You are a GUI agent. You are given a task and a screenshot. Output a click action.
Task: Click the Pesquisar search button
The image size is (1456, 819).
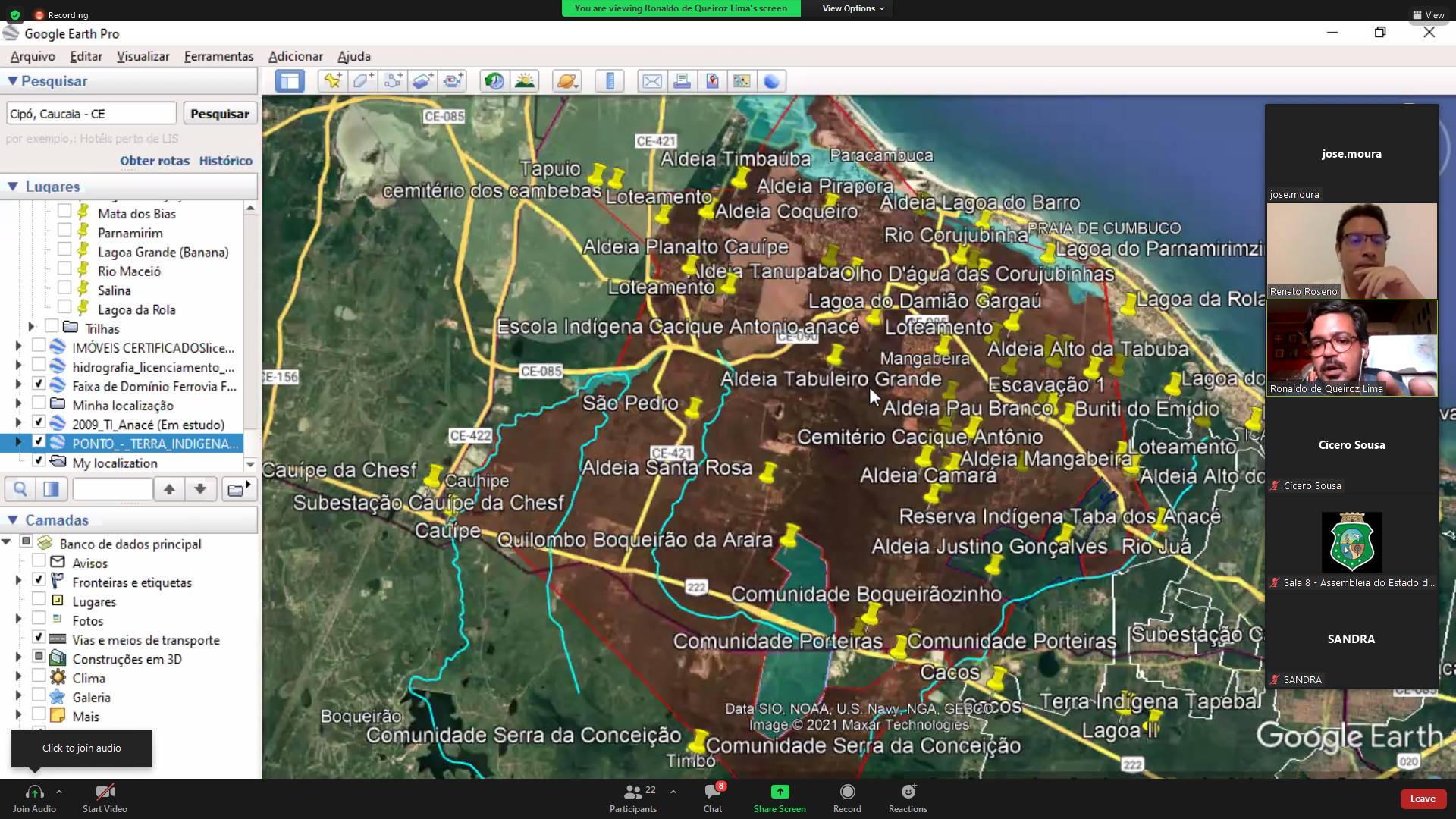click(220, 114)
